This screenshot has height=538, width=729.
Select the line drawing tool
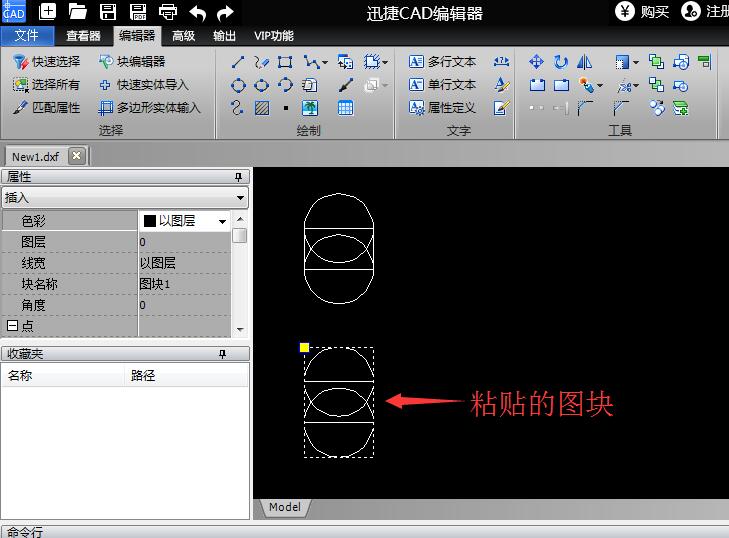click(238, 62)
